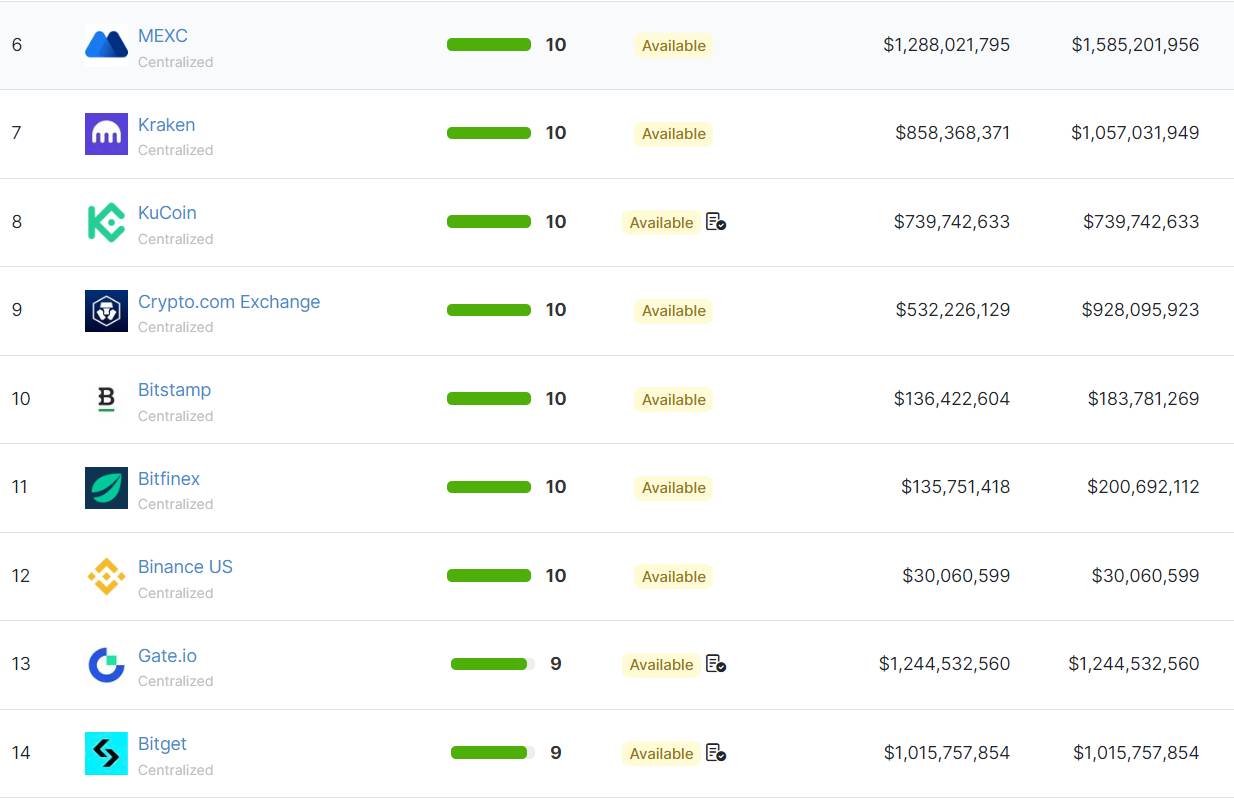
Task: Open the Bitget exchange link
Action: pyautogui.click(x=162, y=744)
